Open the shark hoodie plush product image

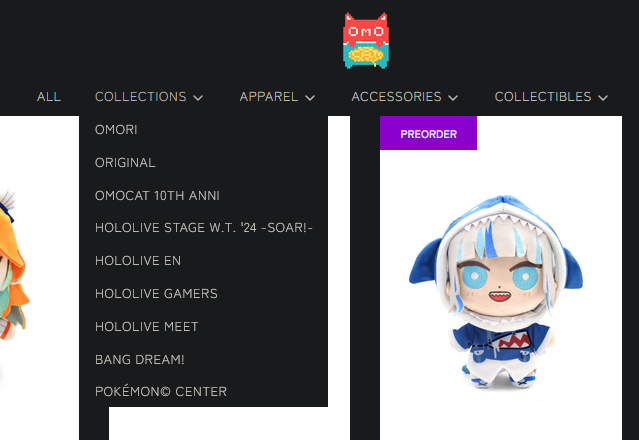coord(496,291)
